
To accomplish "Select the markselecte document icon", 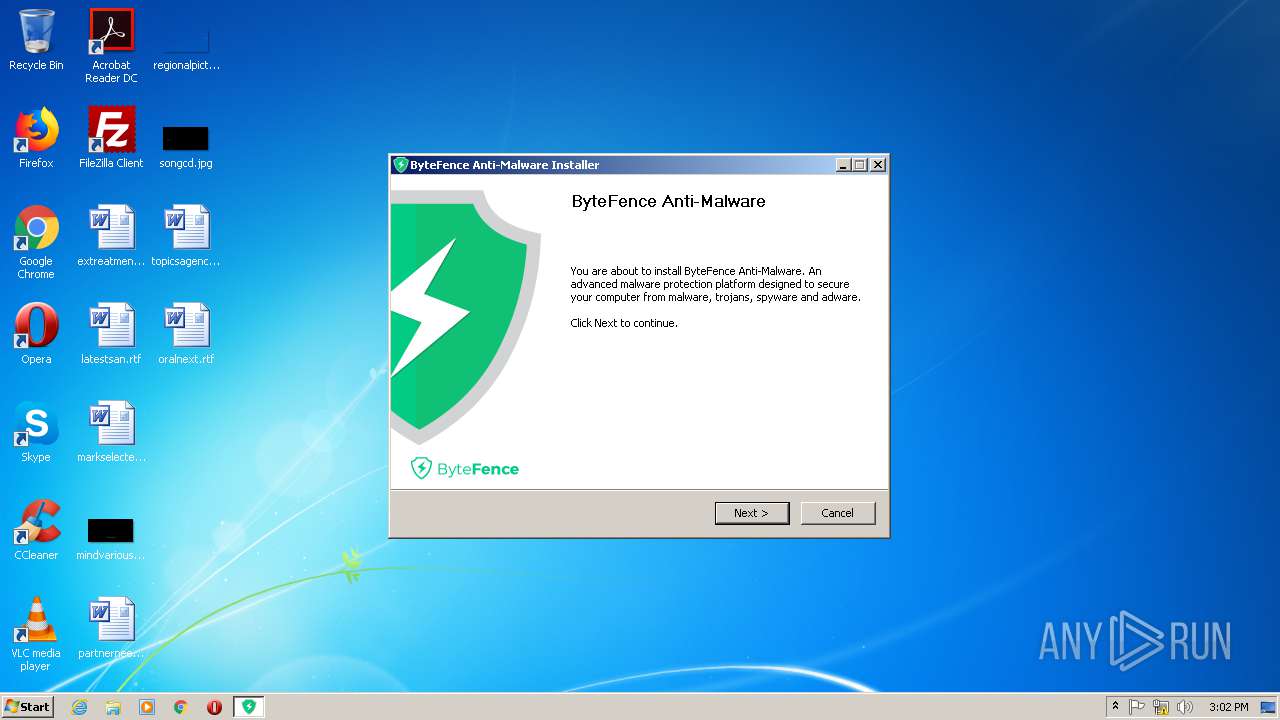I will click(111, 432).
